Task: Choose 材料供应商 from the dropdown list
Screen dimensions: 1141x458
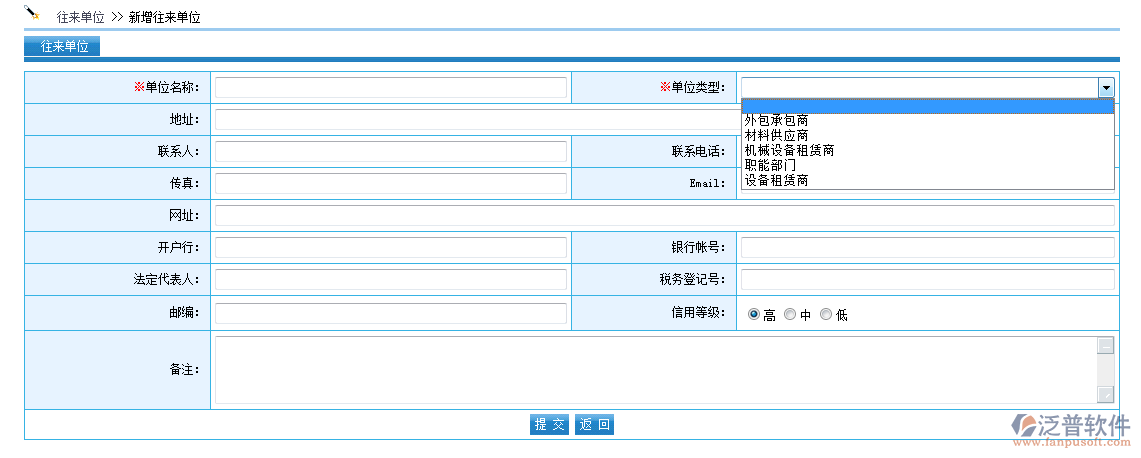Action: point(776,135)
